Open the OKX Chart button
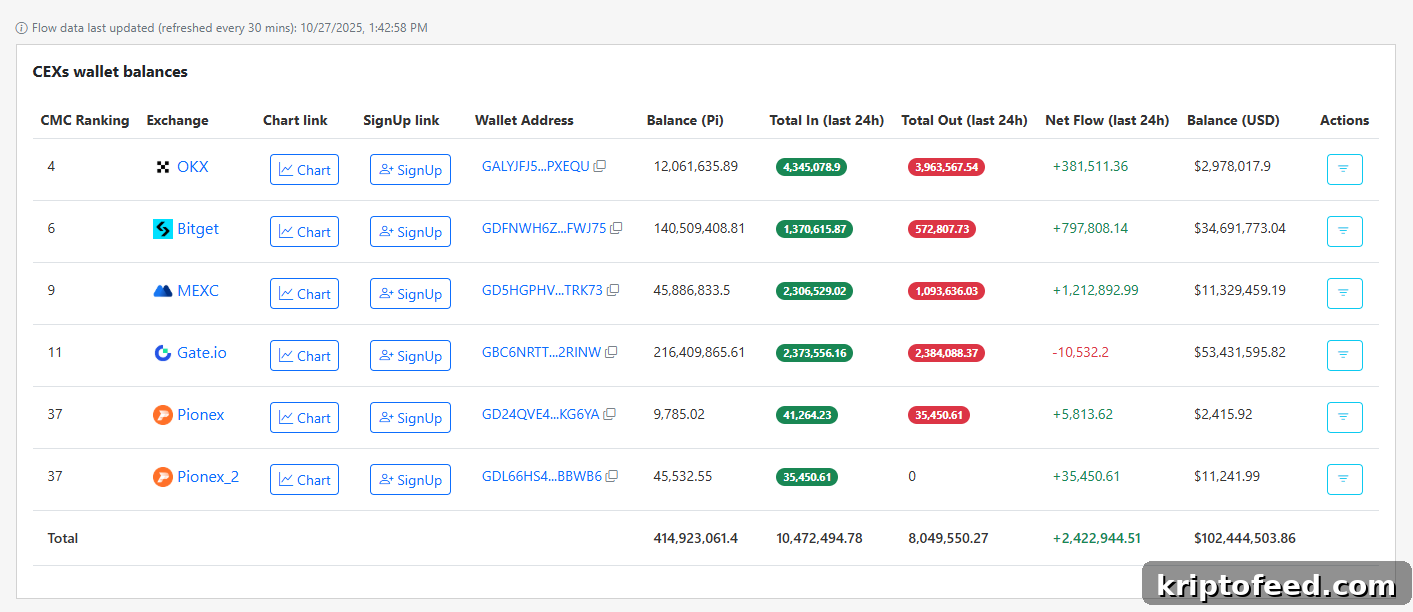 point(304,170)
